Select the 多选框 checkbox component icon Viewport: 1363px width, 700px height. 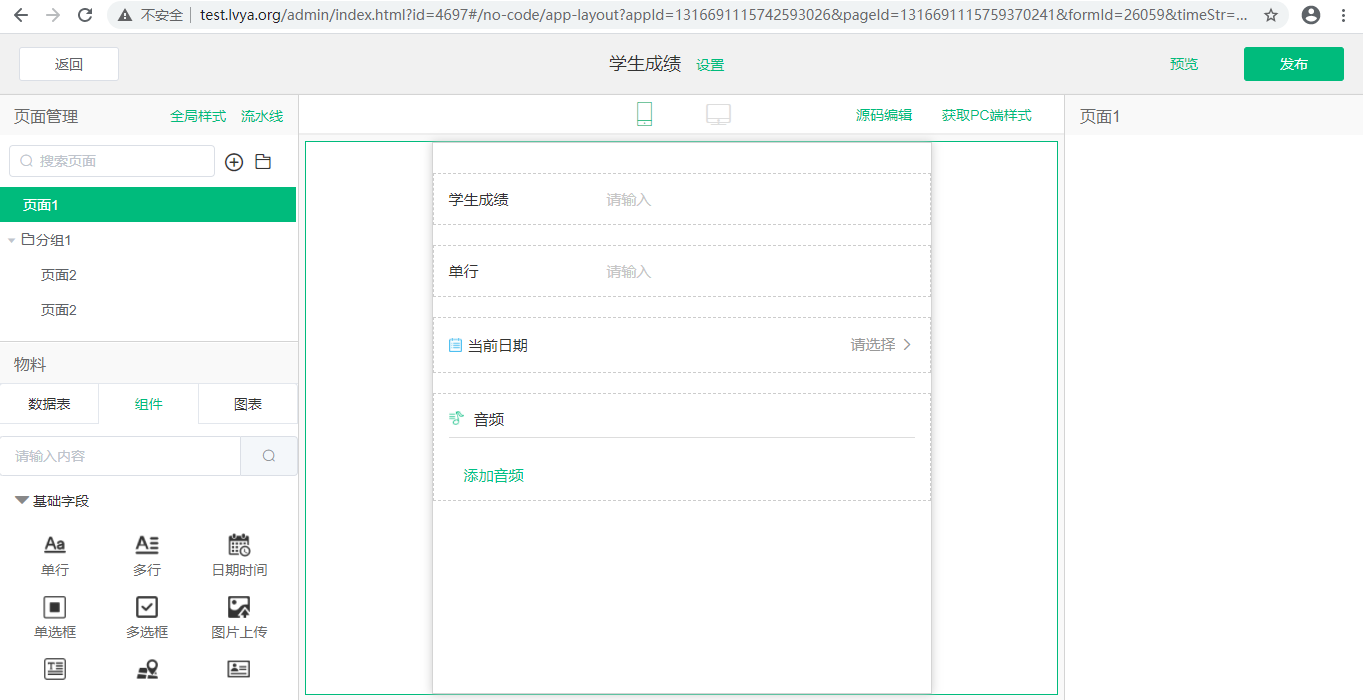147,607
